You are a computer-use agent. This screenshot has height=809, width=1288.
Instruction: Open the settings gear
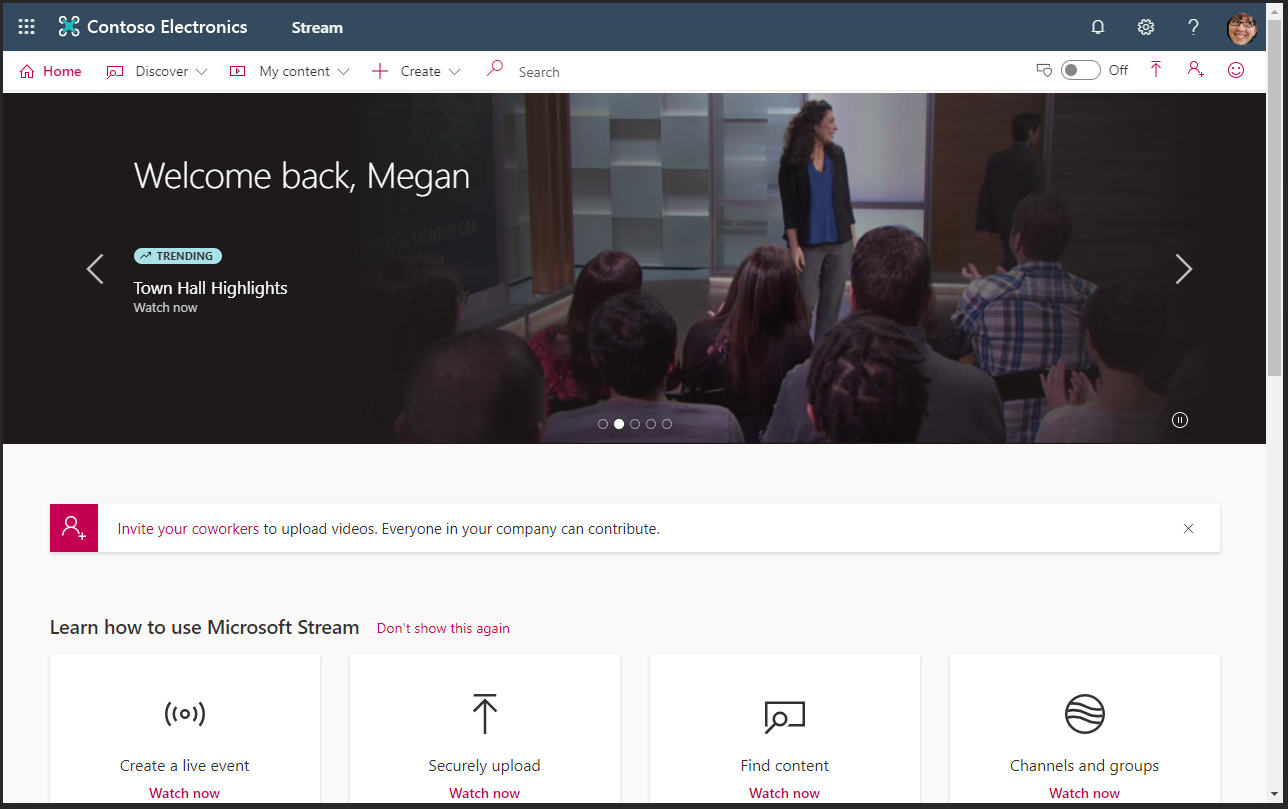point(1146,27)
